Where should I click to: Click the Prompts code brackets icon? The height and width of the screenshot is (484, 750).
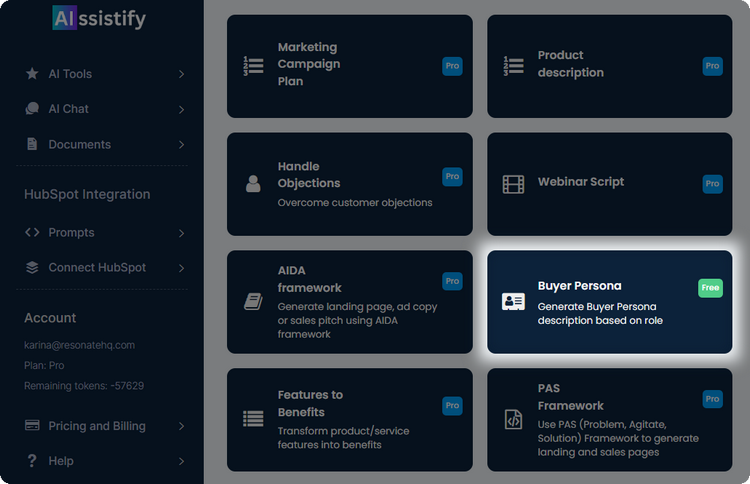click(x=32, y=233)
